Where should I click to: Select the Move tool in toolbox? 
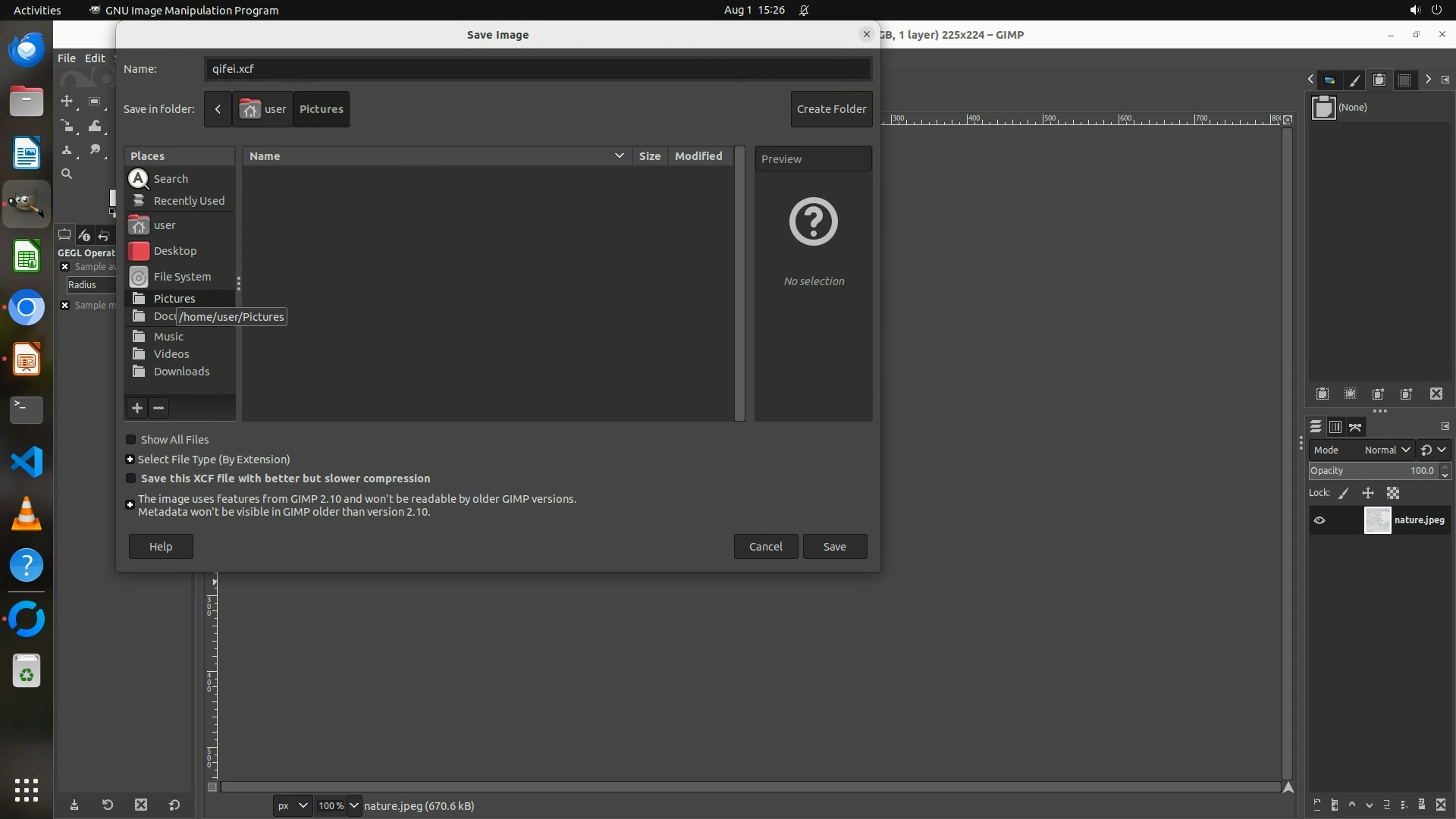67,101
